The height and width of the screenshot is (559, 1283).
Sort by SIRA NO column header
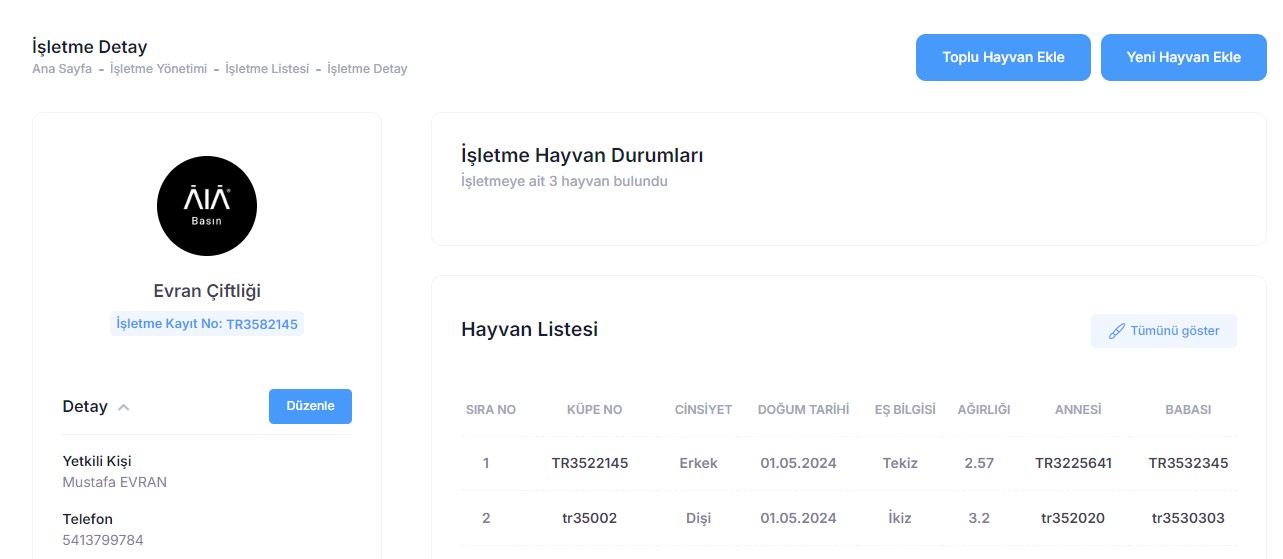(491, 410)
